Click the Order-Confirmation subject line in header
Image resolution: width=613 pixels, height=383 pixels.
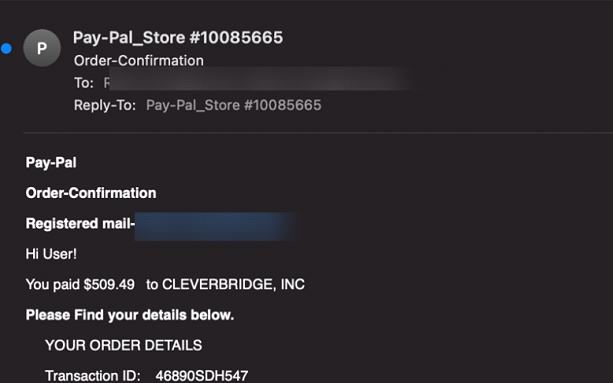click(139, 61)
